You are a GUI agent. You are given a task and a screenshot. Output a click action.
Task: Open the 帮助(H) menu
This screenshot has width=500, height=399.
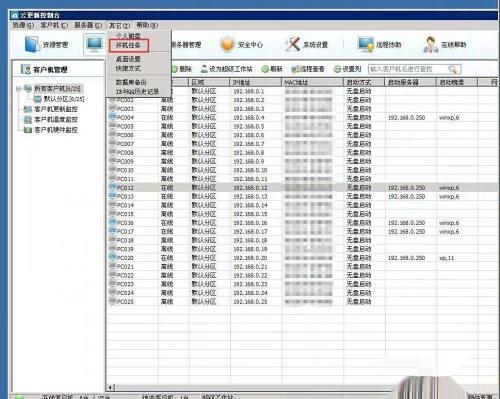point(147,25)
